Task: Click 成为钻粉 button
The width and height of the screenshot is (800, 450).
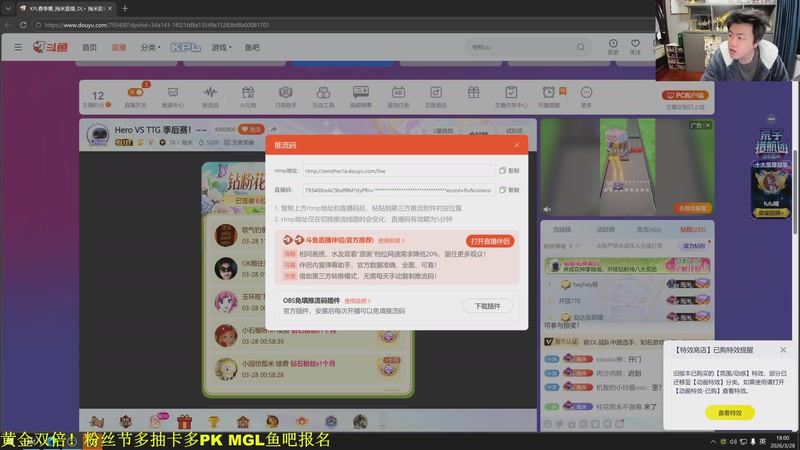Action: click(x=694, y=246)
